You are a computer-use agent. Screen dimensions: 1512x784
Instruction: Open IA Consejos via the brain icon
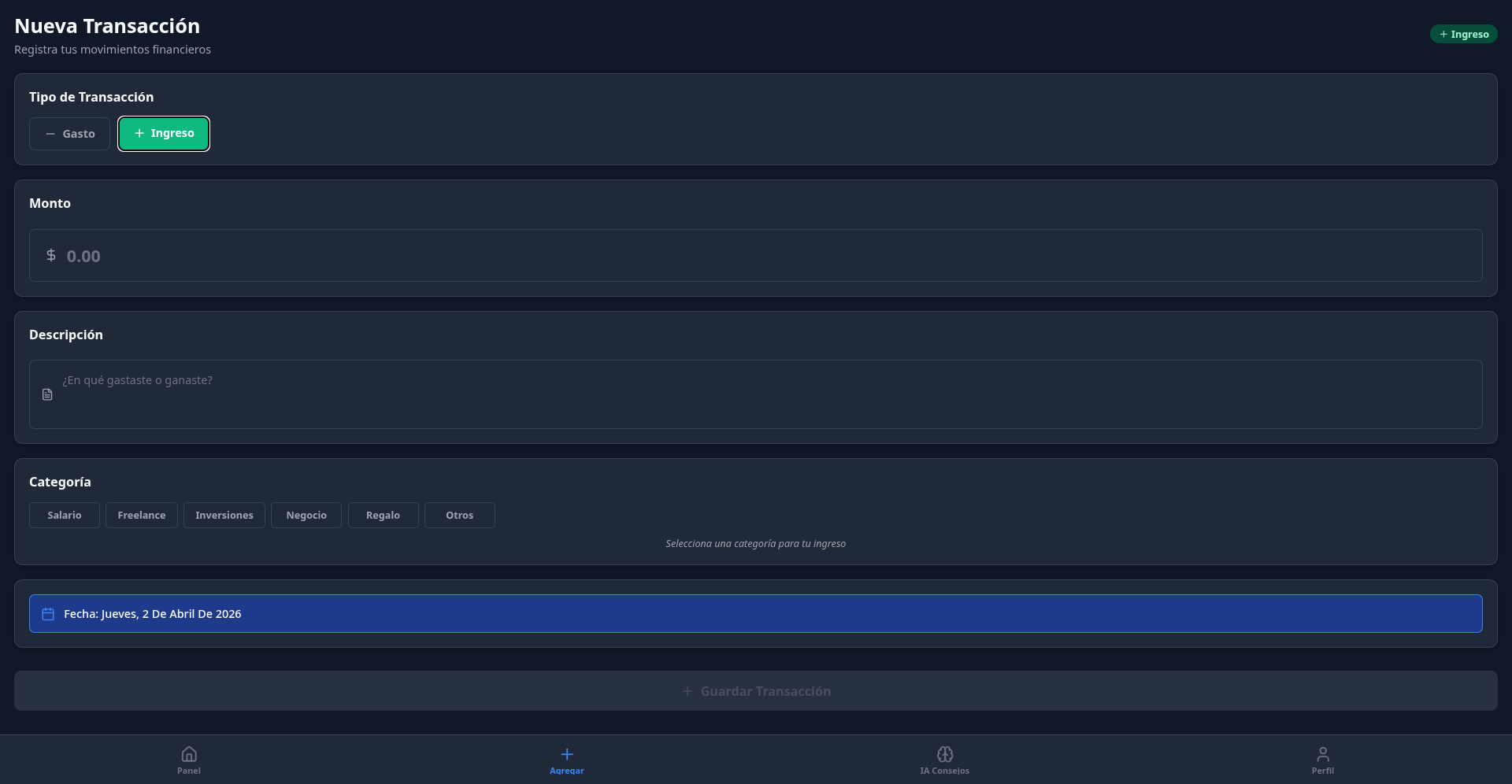coord(944,753)
